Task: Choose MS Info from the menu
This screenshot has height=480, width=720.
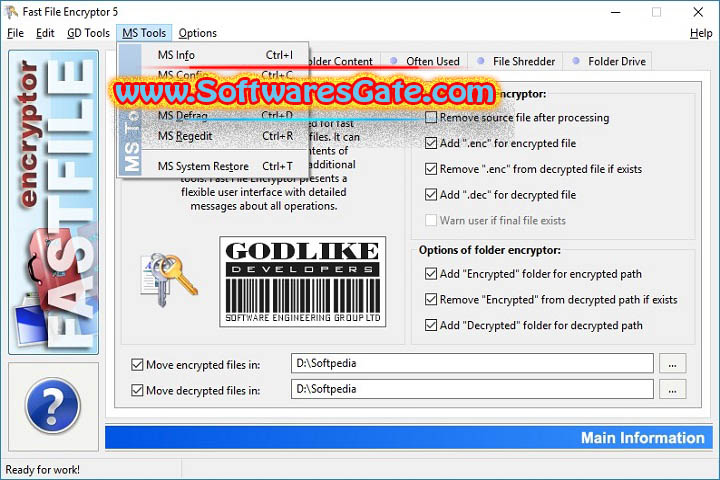Action: [x=225, y=55]
